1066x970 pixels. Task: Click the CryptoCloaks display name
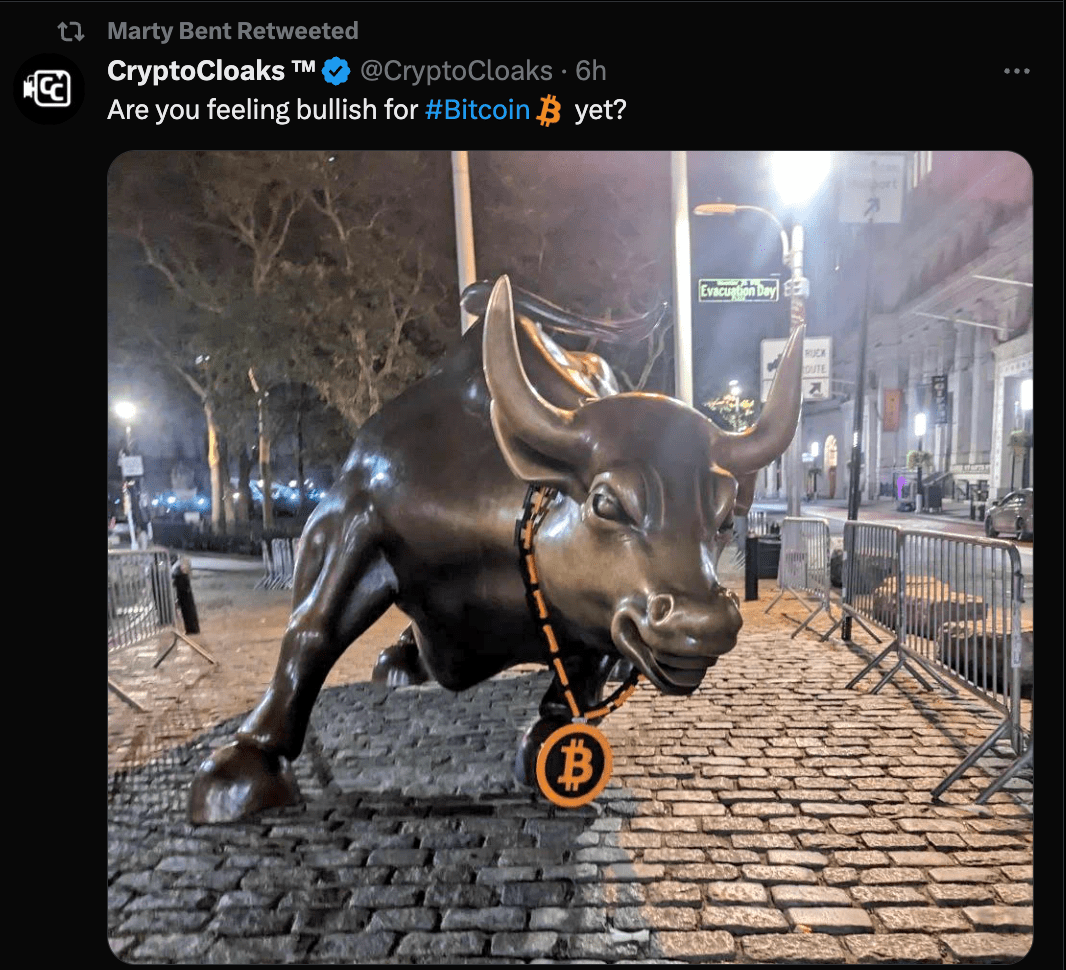coord(196,71)
